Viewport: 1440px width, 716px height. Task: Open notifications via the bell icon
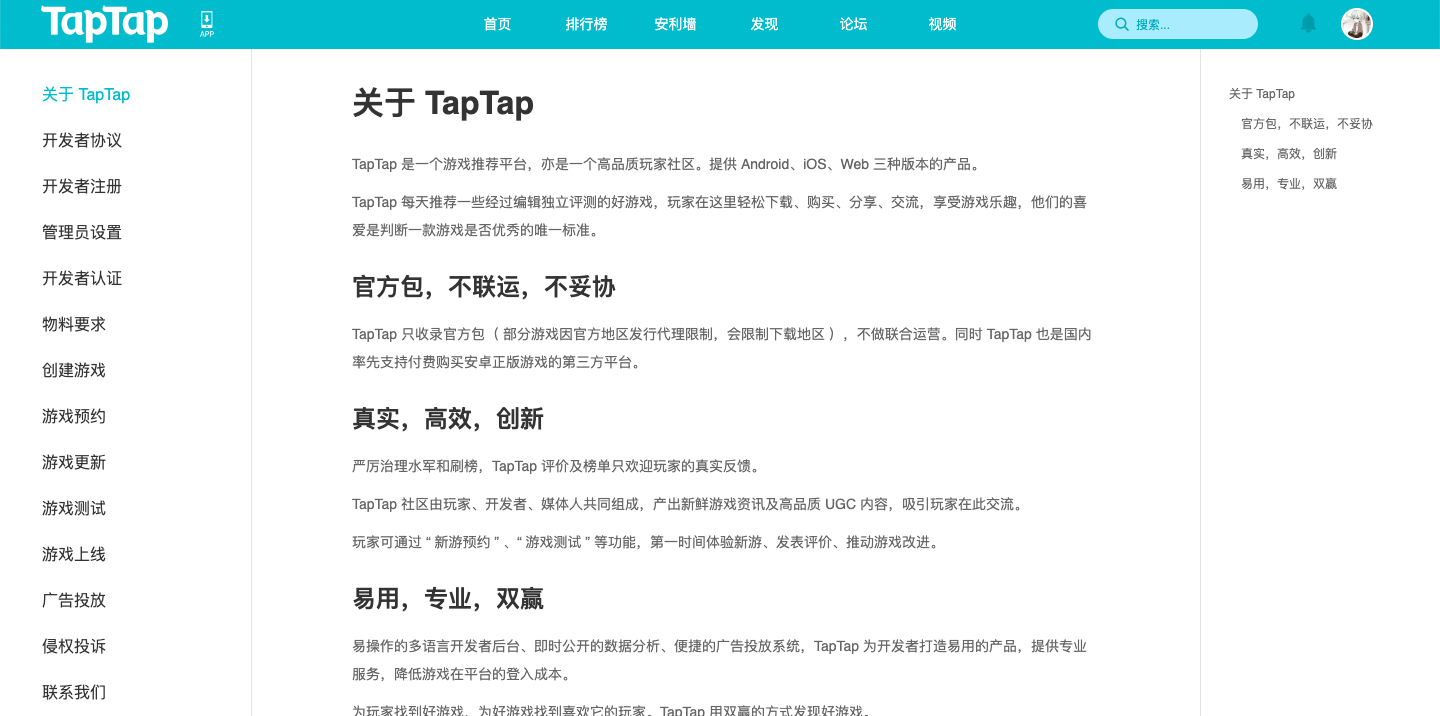pos(1307,23)
